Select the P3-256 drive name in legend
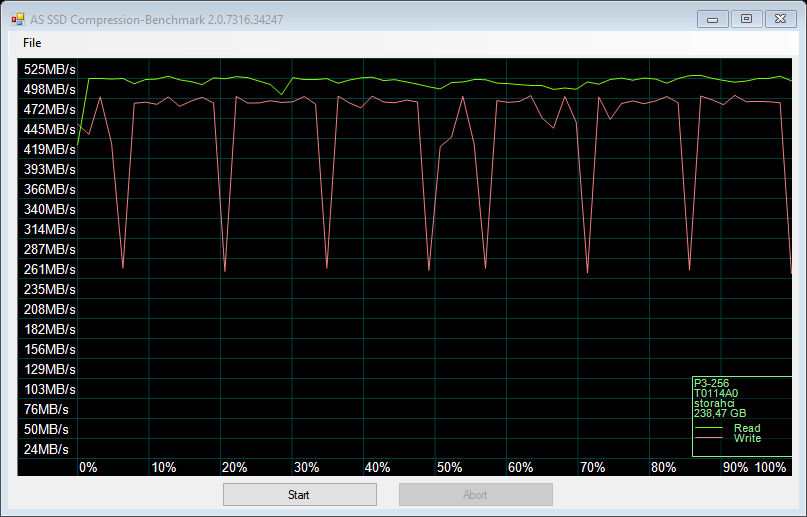This screenshot has width=807, height=517. pos(714,382)
